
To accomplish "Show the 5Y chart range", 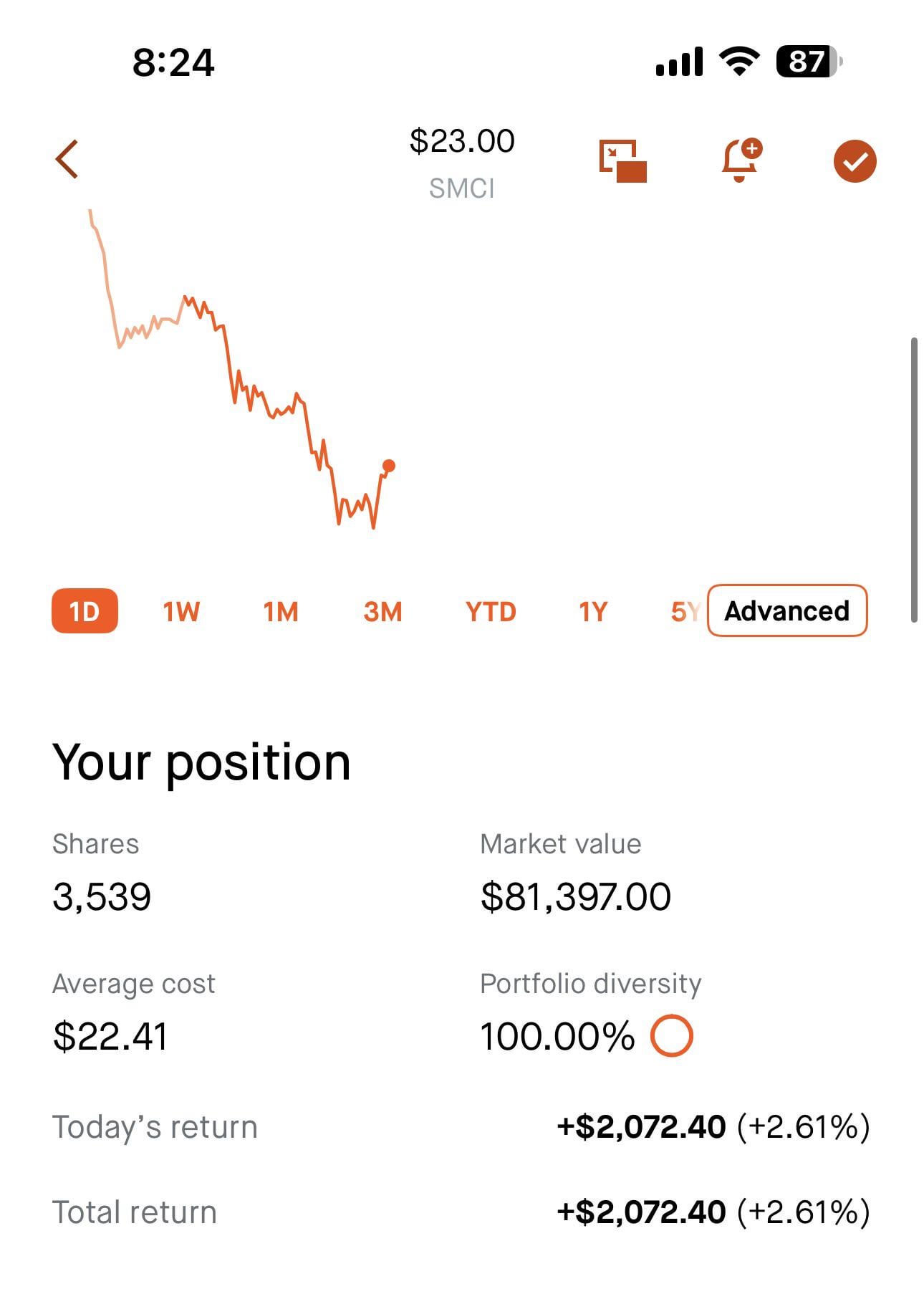I will pyautogui.click(x=684, y=612).
